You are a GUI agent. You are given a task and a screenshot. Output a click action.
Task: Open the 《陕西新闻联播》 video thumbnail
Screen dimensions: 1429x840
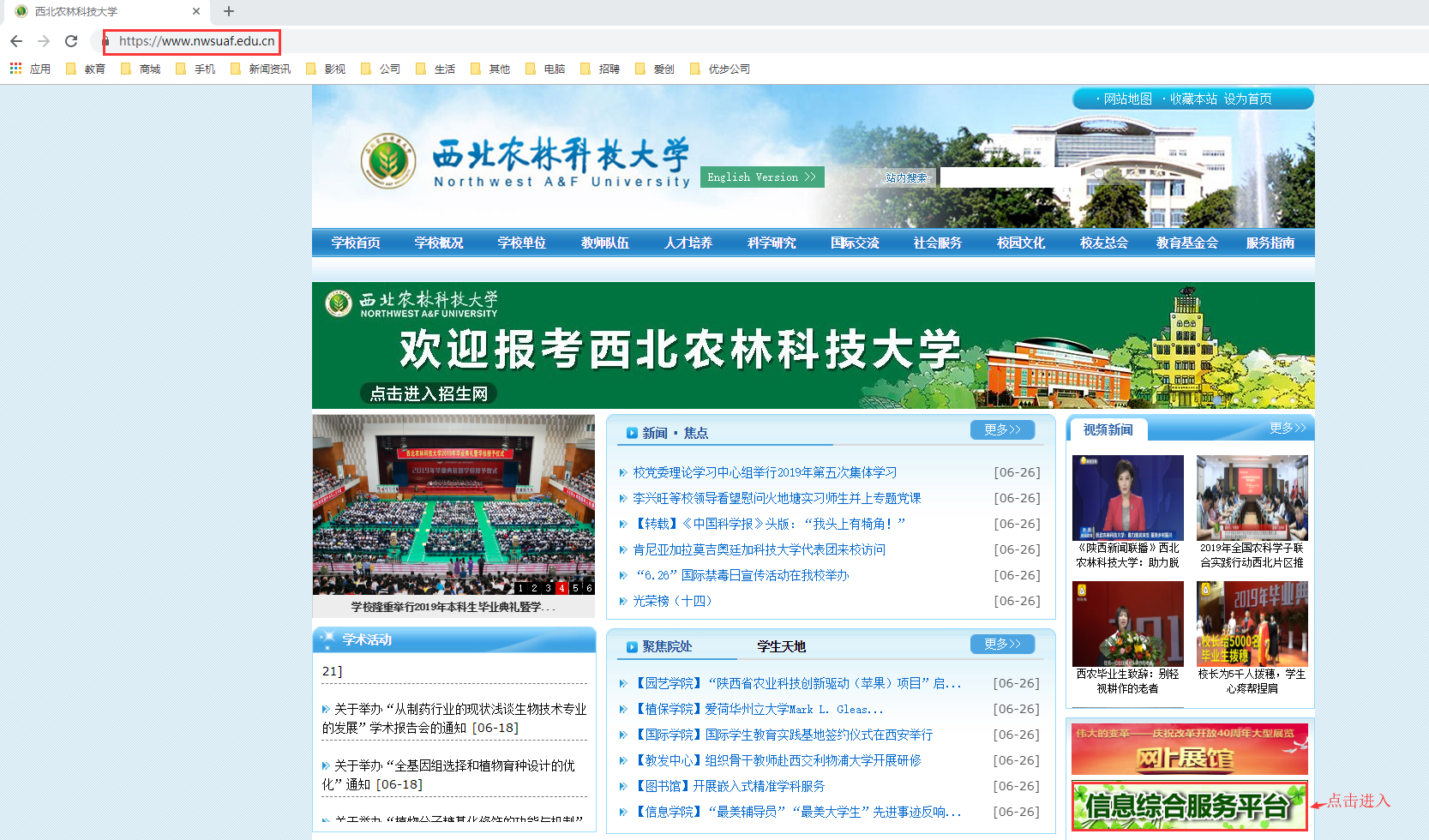coord(1127,497)
